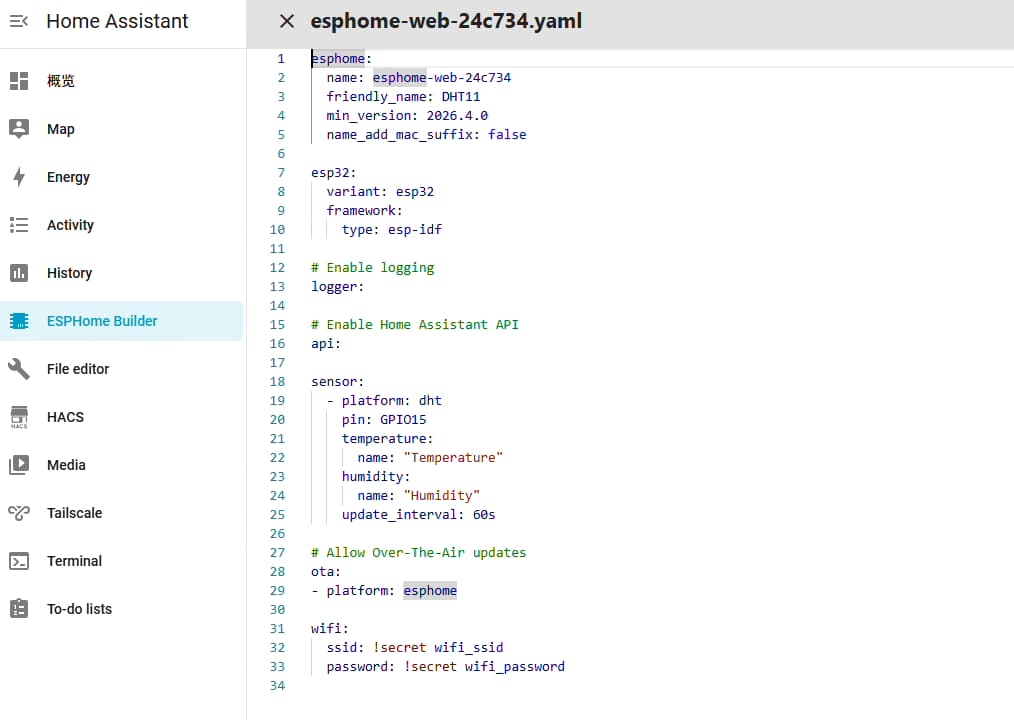Click '- platform: esphome' code line
Image resolution: width=1014 pixels, height=720 pixels.
[384, 591]
